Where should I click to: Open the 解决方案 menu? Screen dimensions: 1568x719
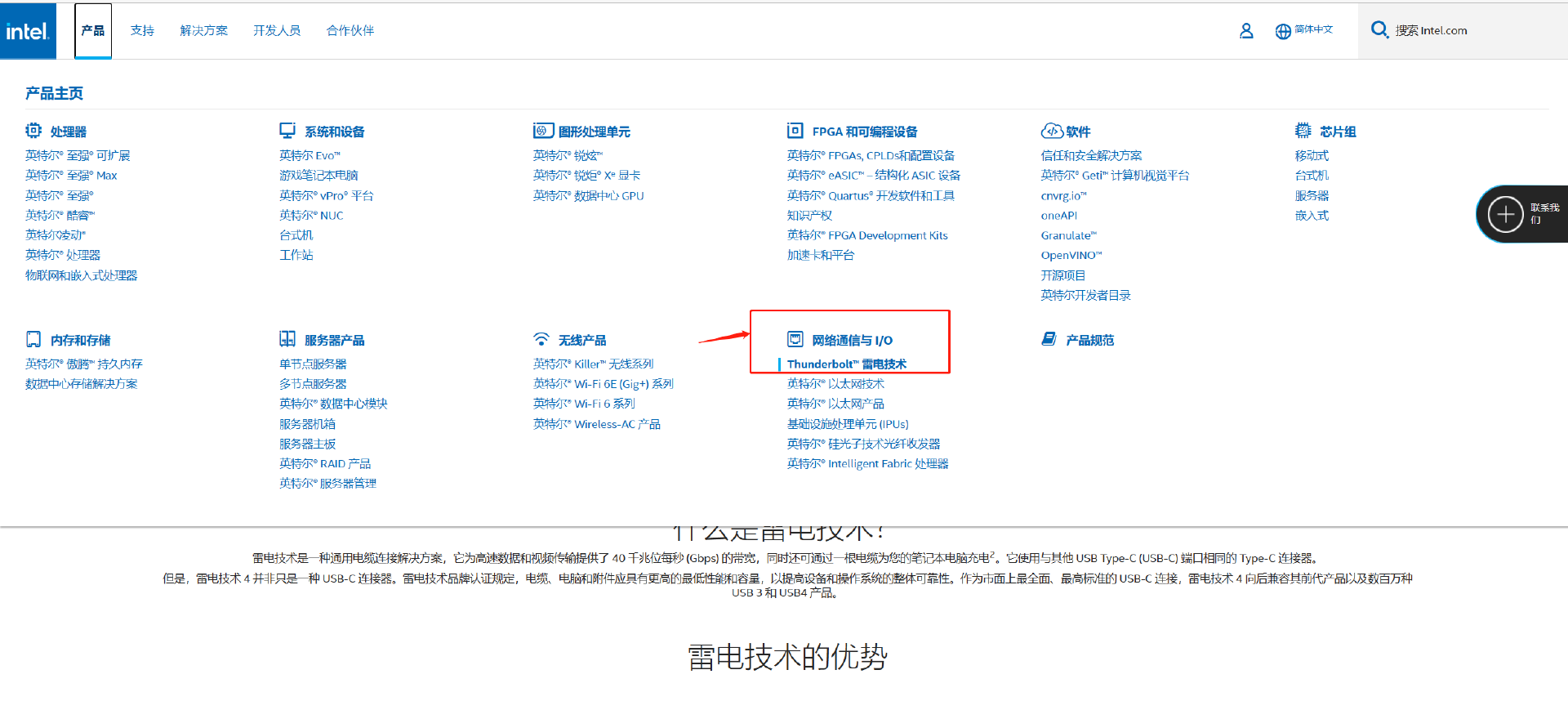pos(204,31)
